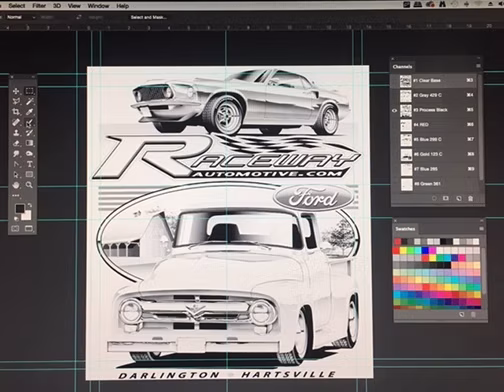
Task: Pick the red swatch in recent swatches row
Action: [398, 242]
